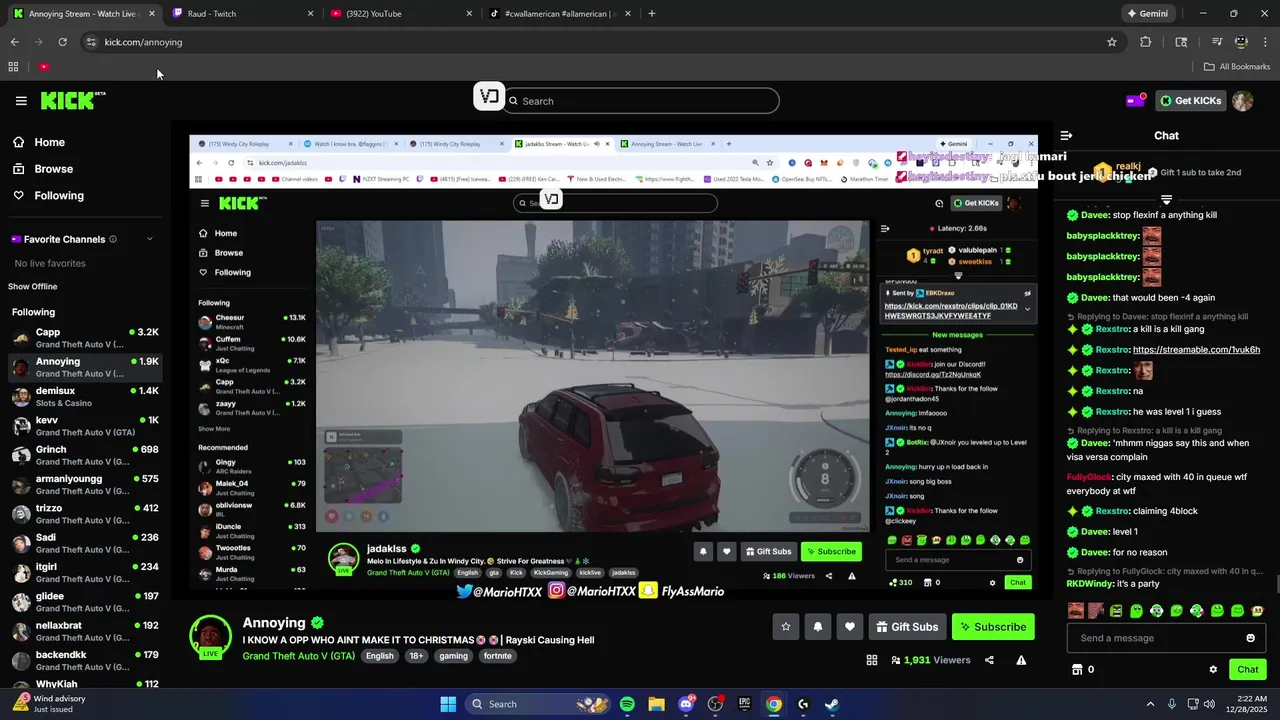Click Chrome bookmark star icon
This screenshot has height=720, width=1280.
[1112, 42]
